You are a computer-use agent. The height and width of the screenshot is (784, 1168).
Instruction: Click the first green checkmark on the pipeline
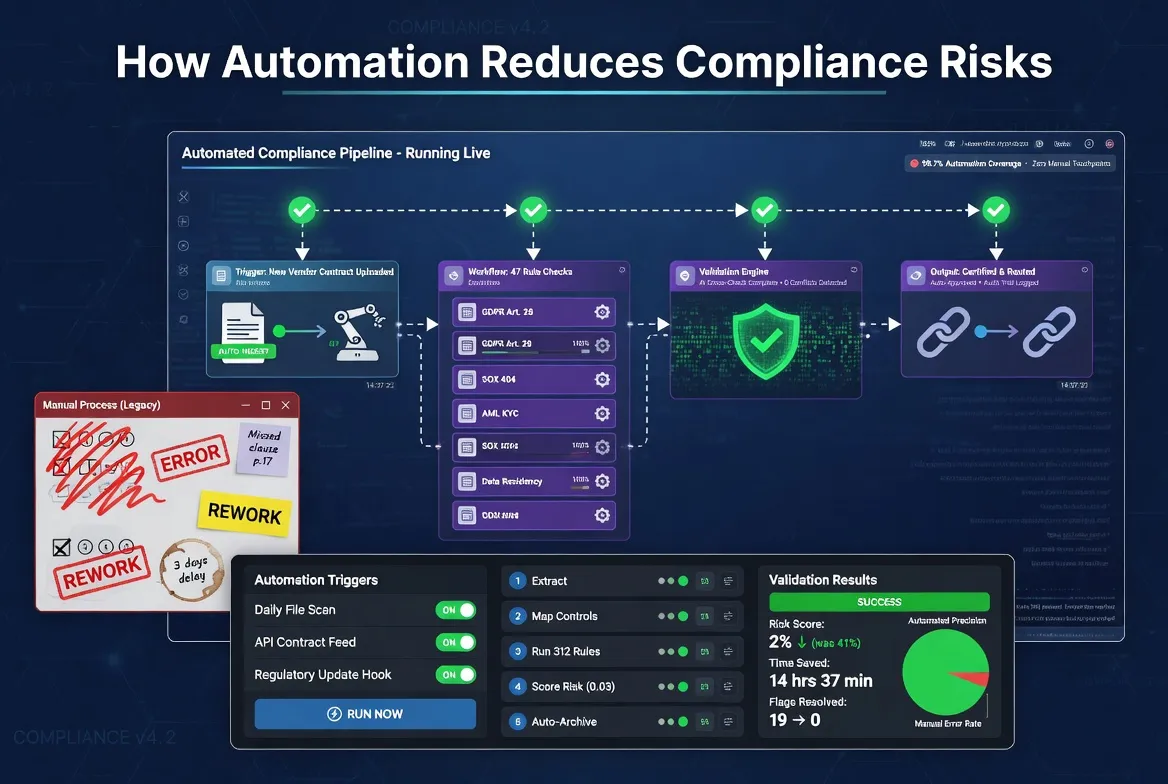pyautogui.click(x=301, y=210)
